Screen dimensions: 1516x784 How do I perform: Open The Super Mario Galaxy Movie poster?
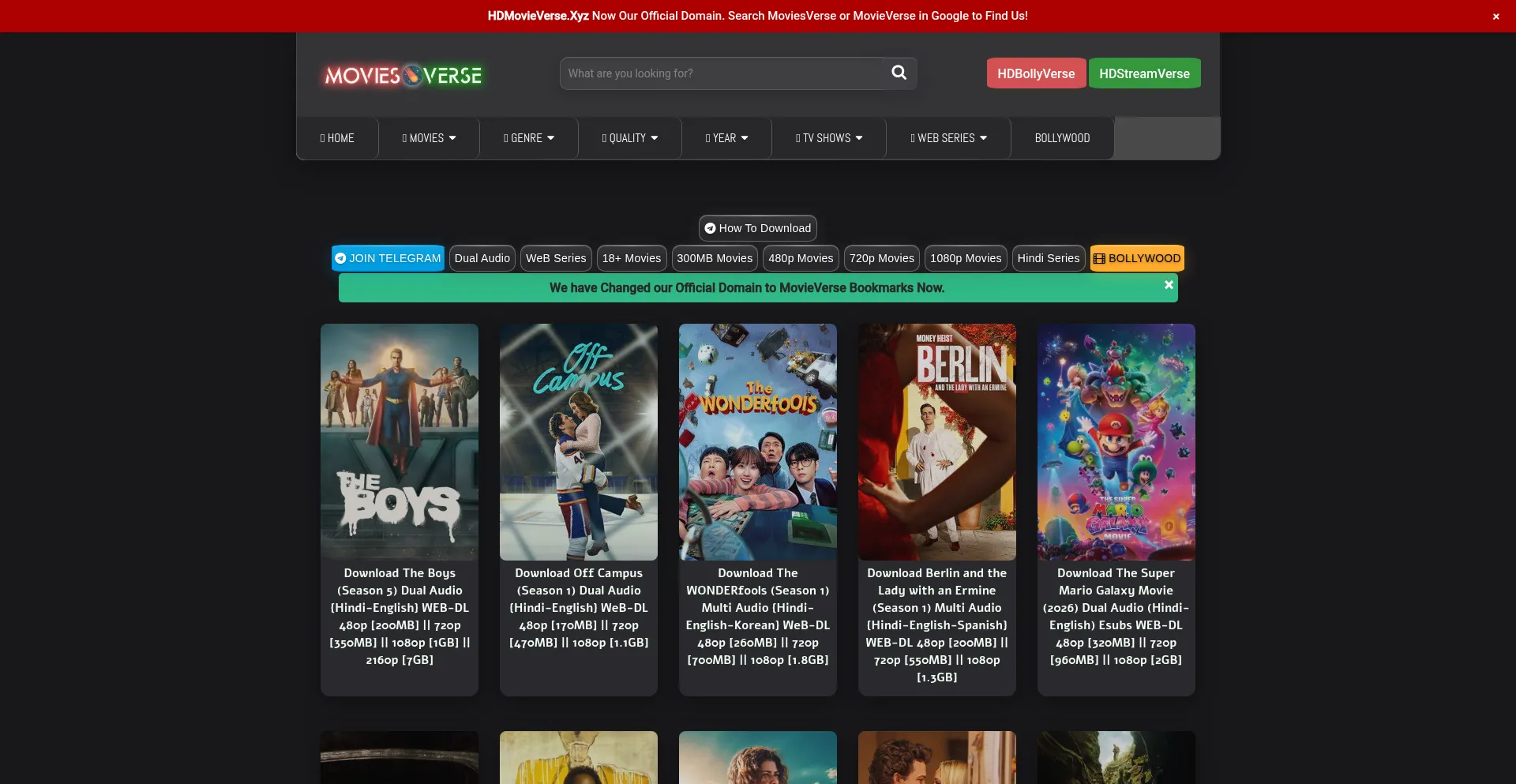(1116, 442)
